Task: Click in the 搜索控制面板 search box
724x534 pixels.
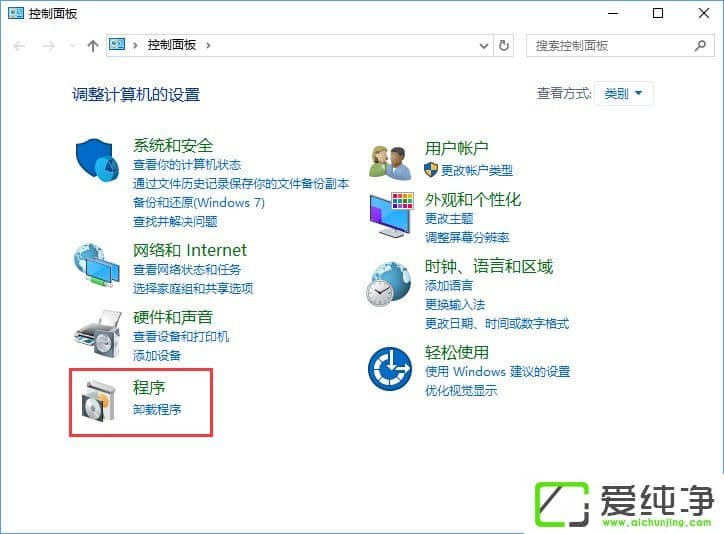Action: coord(610,45)
